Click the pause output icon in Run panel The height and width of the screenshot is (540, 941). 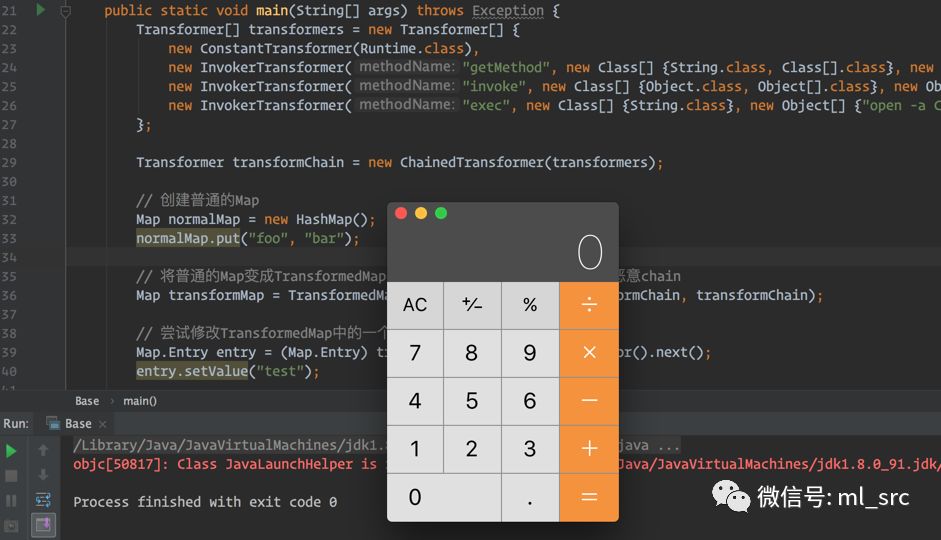(x=11, y=500)
